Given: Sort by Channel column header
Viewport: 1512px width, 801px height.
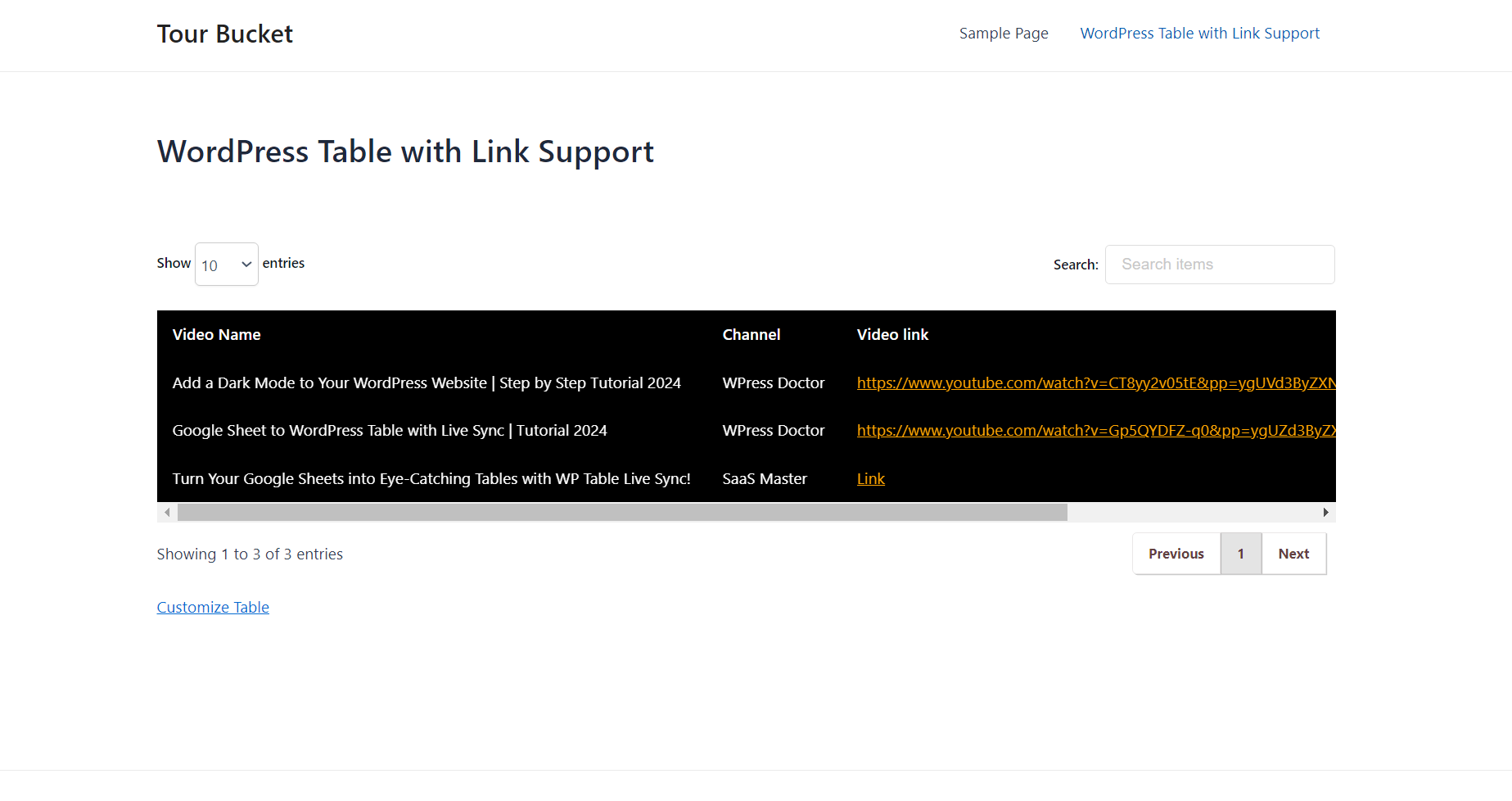Looking at the screenshot, I should pos(751,334).
